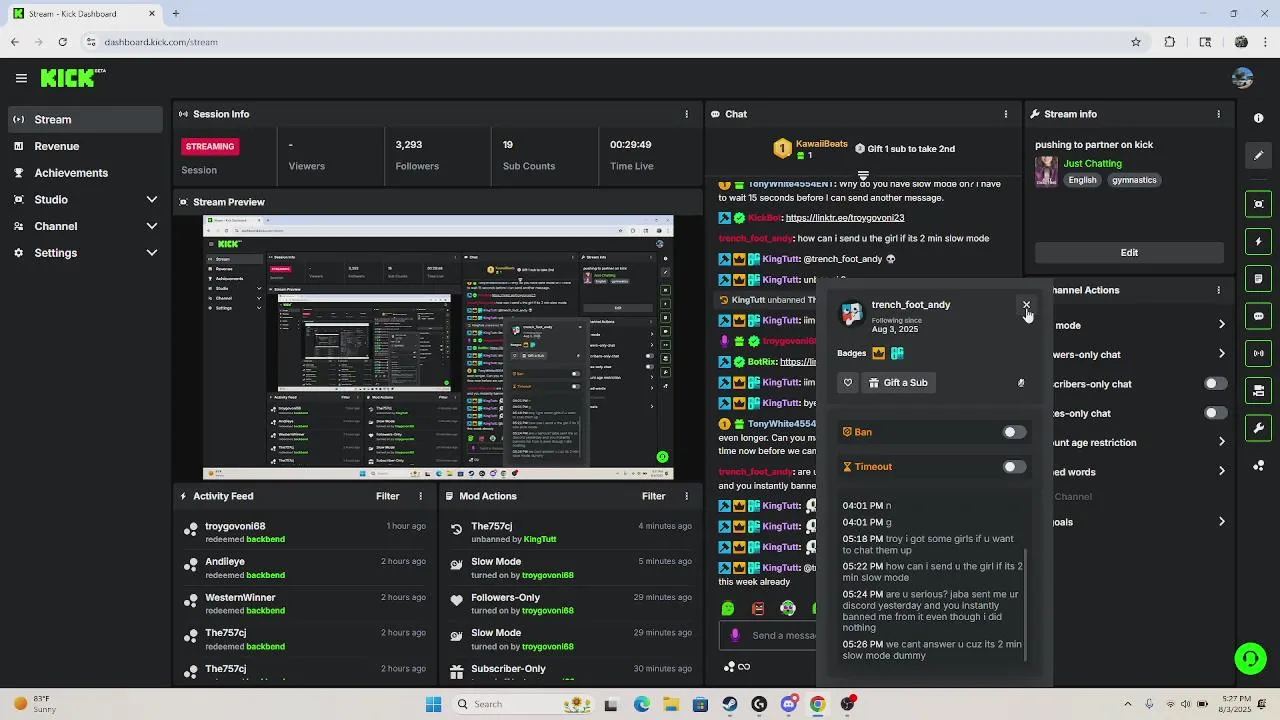Go to Revenue in the sidebar
Image resolution: width=1280 pixels, height=720 pixels.
84,146
